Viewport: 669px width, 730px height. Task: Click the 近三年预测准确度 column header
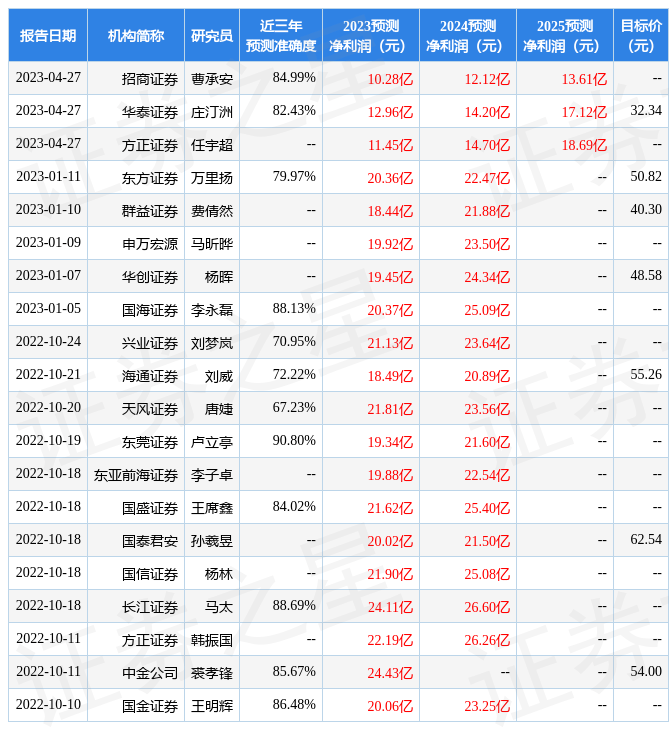[x=281, y=35]
